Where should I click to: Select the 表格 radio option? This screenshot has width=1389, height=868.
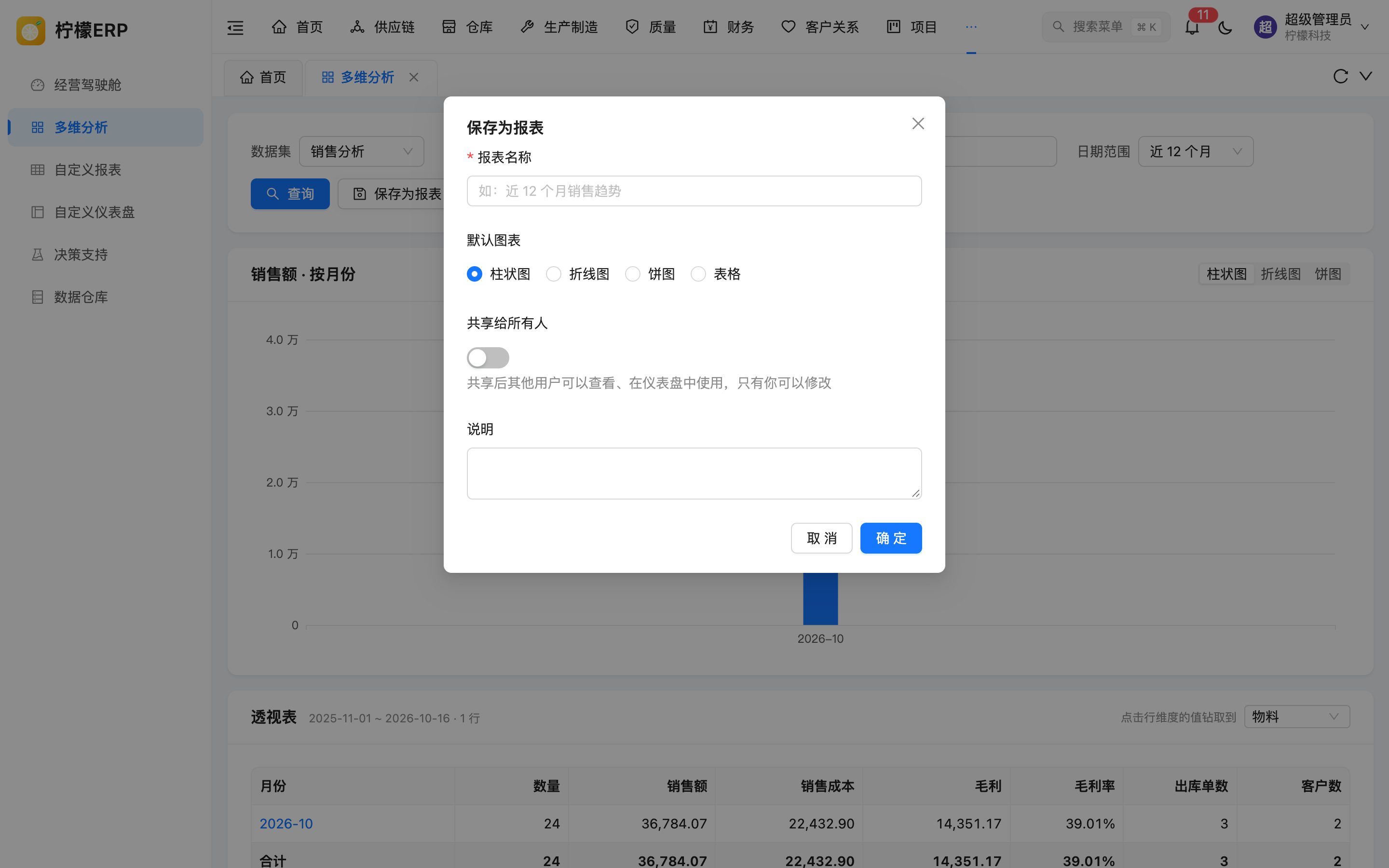tap(698, 274)
